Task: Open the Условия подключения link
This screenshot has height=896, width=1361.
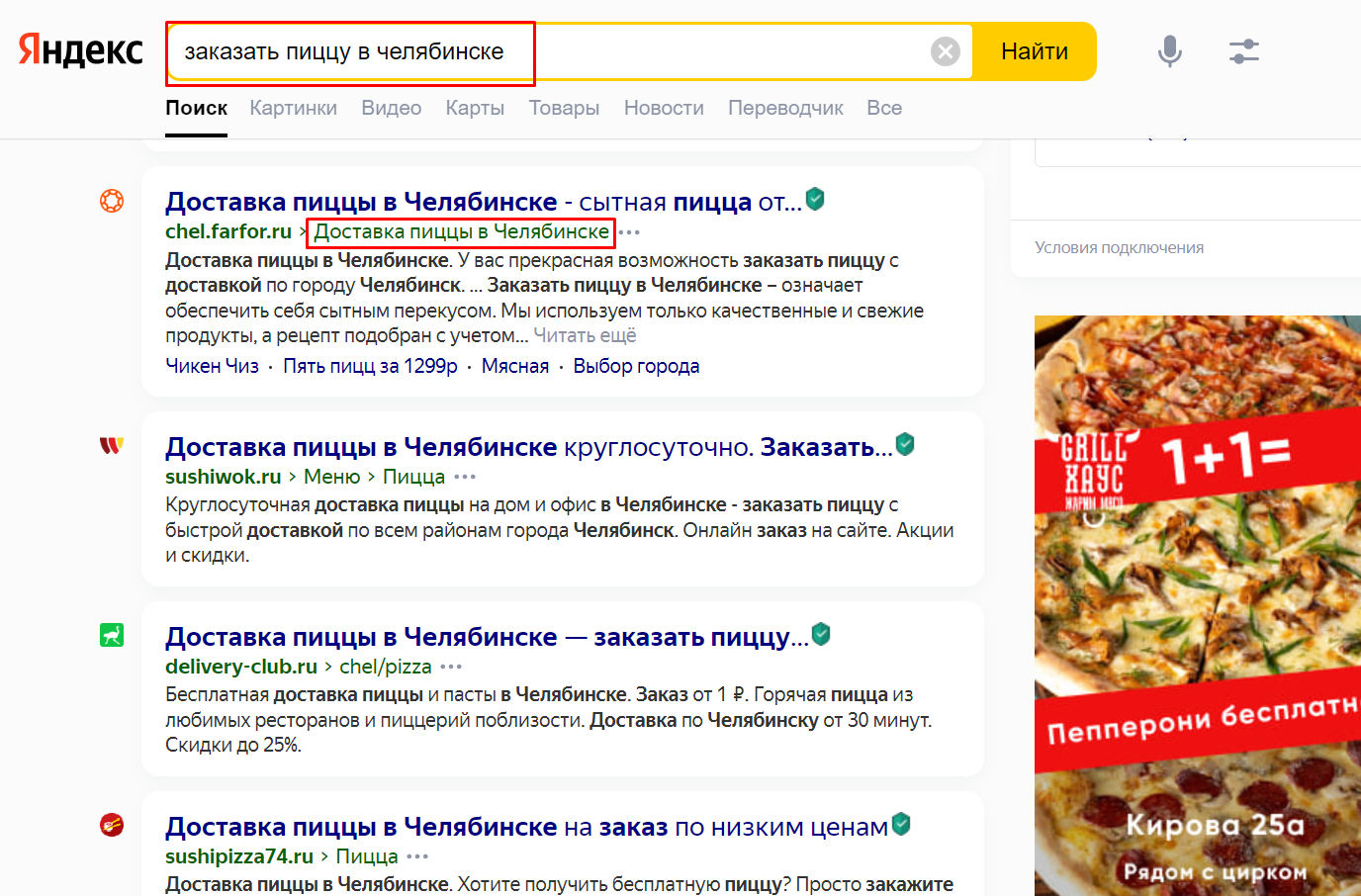Action: pos(1120,247)
